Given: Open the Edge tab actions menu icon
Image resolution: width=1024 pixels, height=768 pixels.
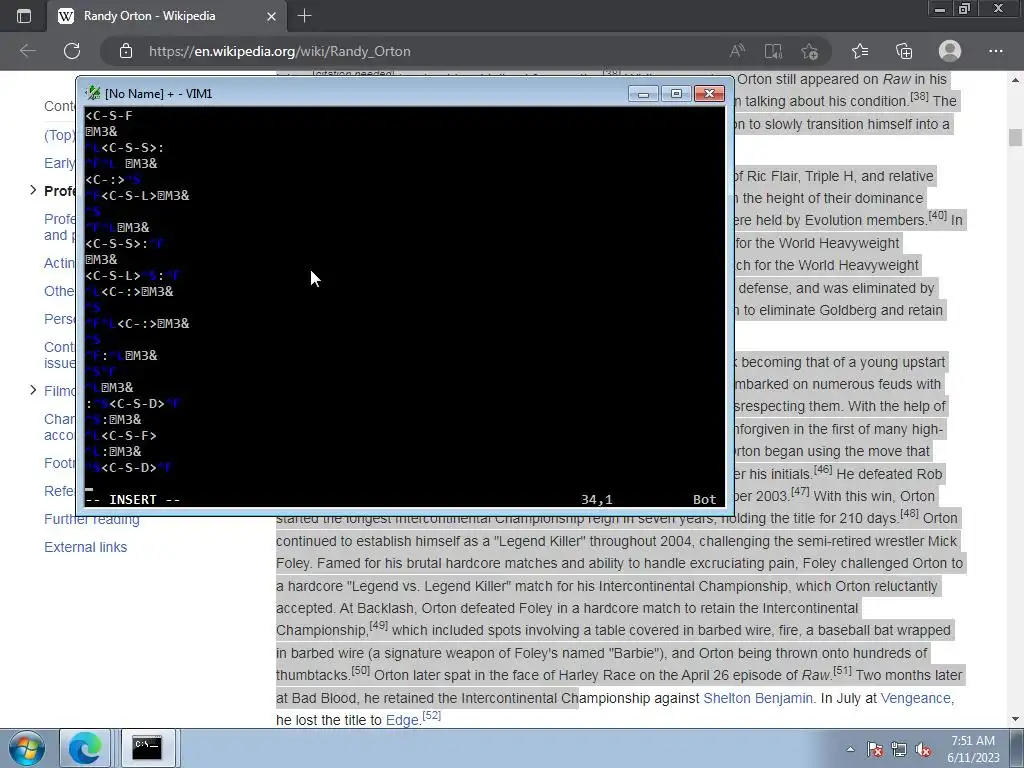Looking at the screenshot, I should click(x=24, y=16).
